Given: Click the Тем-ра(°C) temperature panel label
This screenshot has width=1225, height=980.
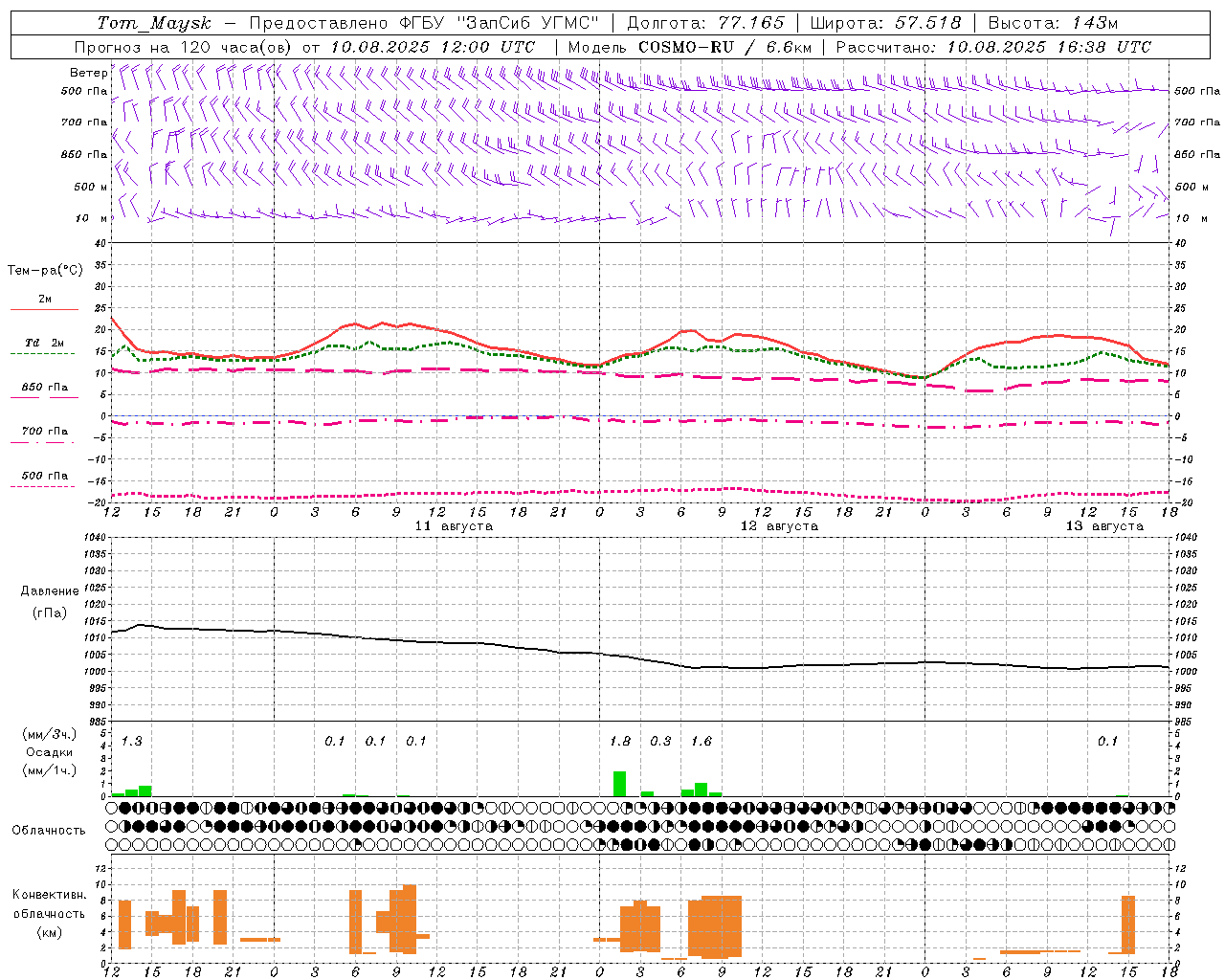Looking at the screenshot, I should 45,271.
